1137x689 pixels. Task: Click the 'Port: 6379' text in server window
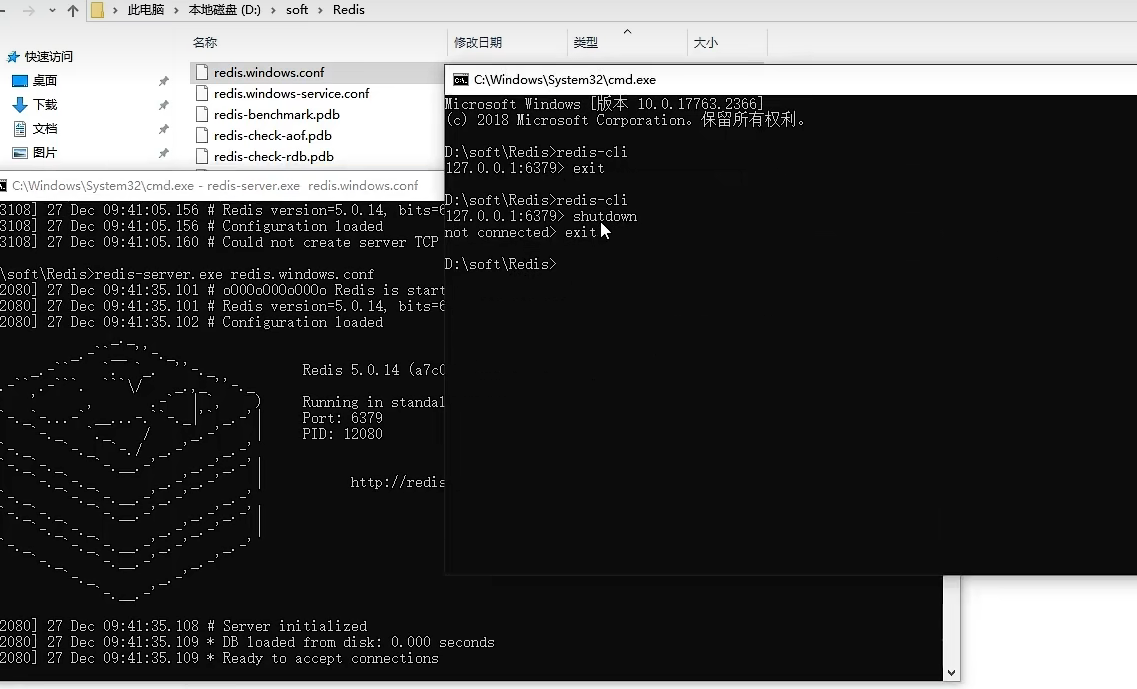pyautogui.click(x=342, y=418)
